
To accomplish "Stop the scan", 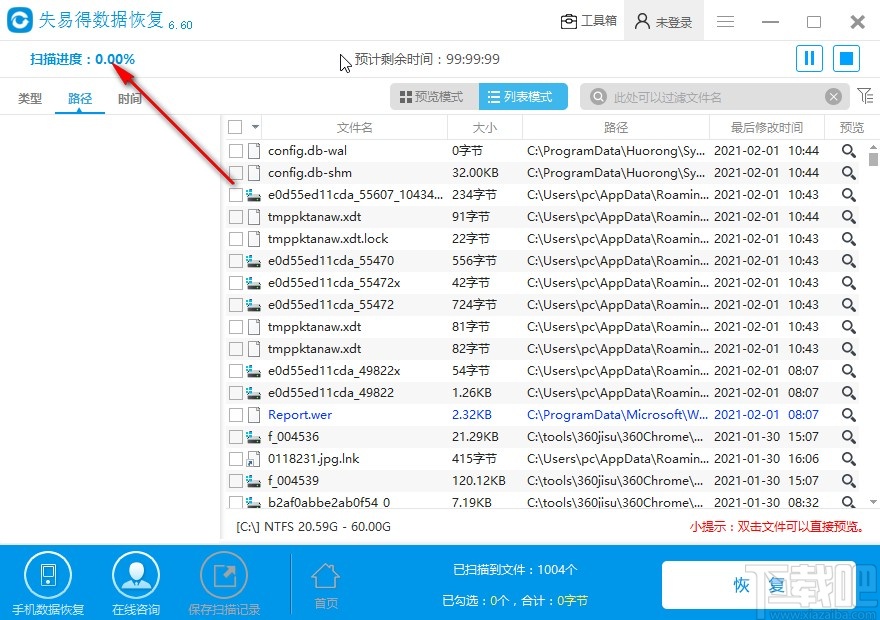I will (x=846, y=58).
